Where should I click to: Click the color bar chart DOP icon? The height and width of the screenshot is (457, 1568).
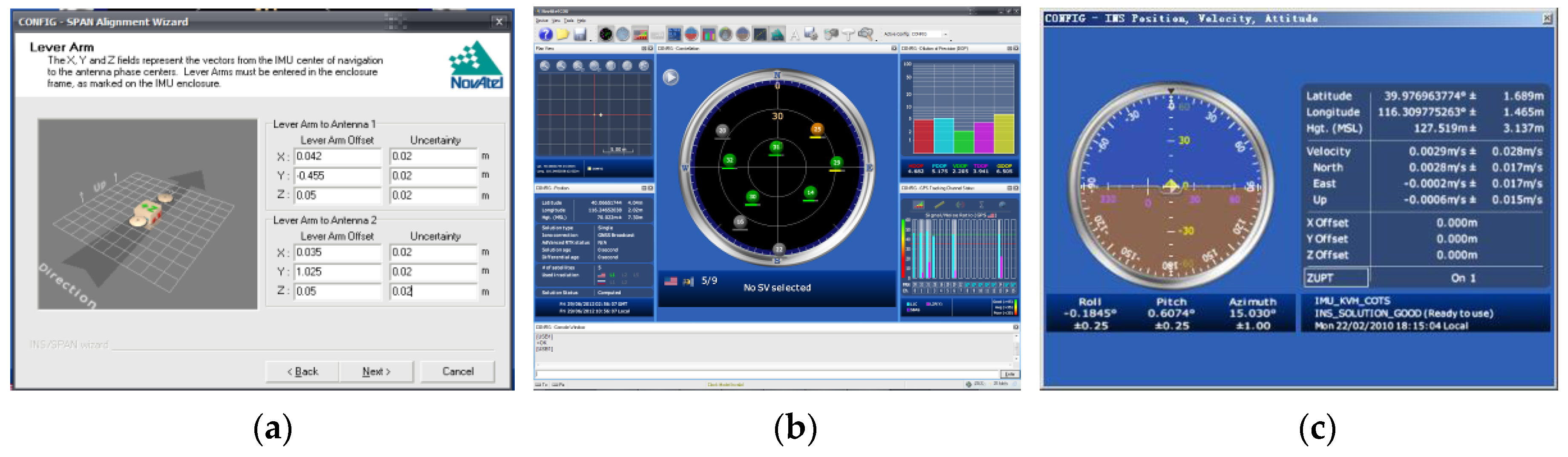709,34
